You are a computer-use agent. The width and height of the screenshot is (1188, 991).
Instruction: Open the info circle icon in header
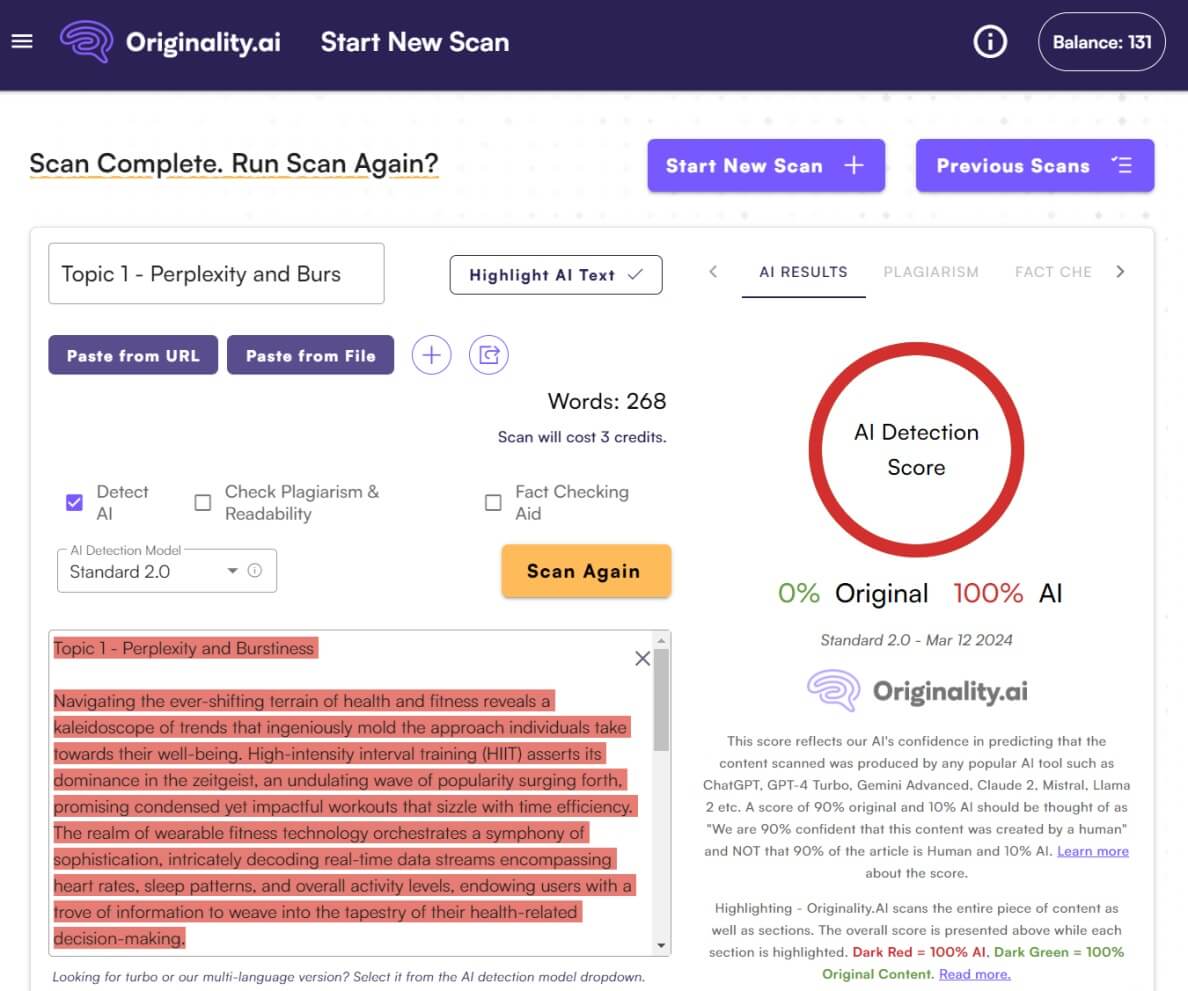tap(990, 42)
